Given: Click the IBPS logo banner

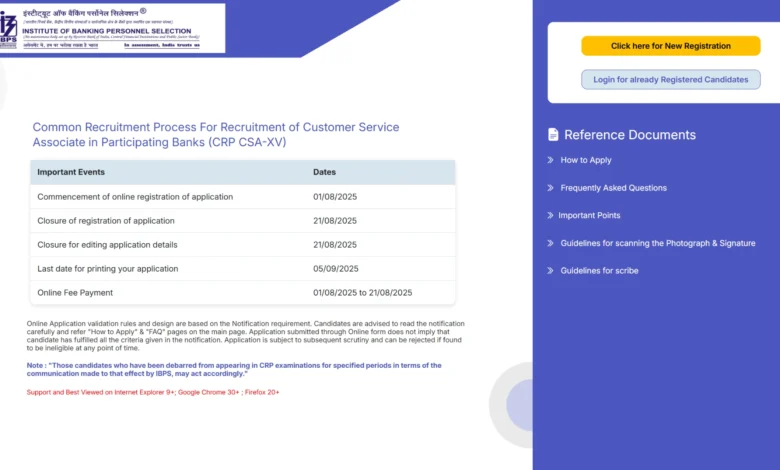Looking at the screenshot, I should (x=112, y=28).
